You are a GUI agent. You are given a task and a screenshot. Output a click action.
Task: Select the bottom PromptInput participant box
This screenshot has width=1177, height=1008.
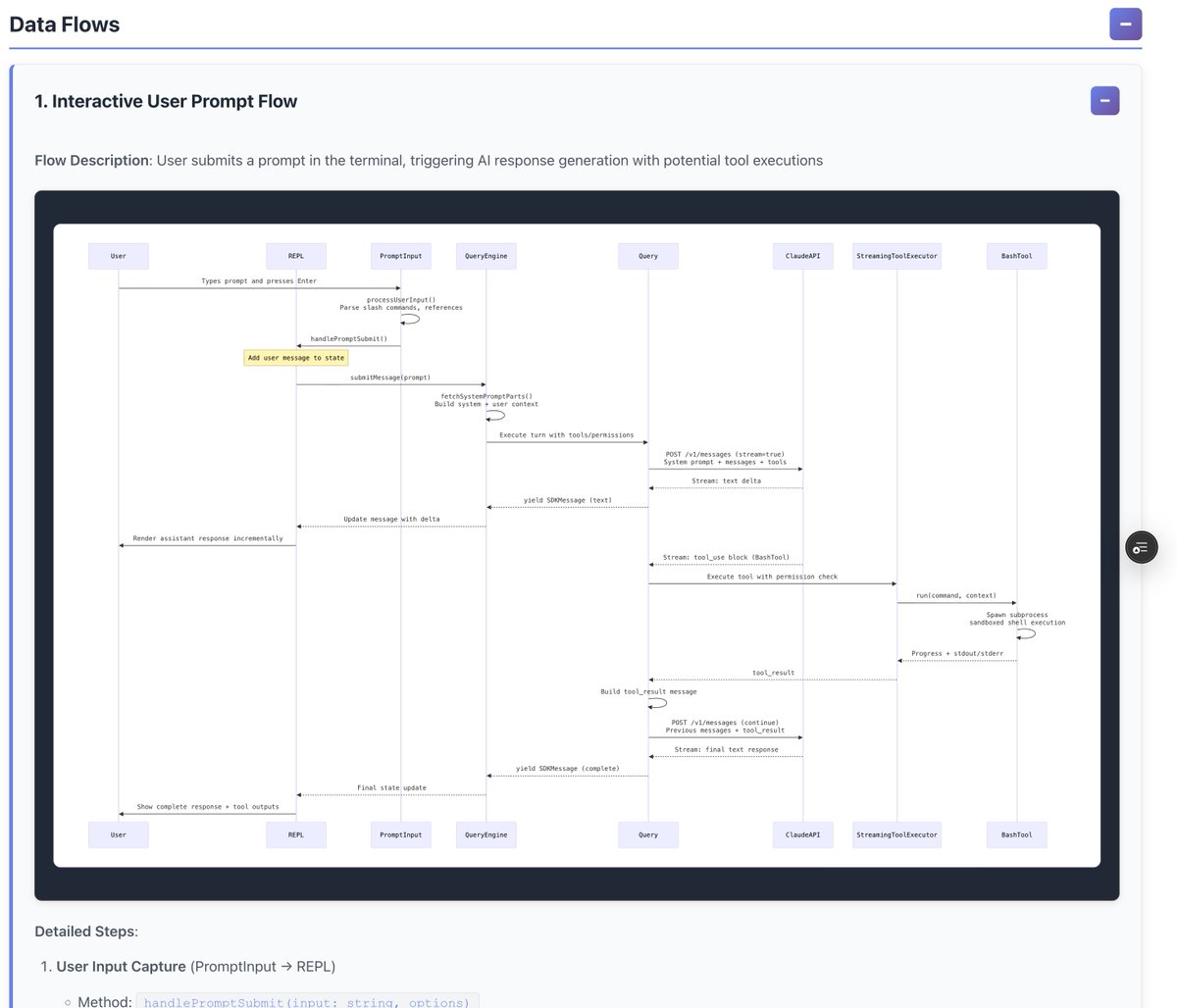[400, 834]
